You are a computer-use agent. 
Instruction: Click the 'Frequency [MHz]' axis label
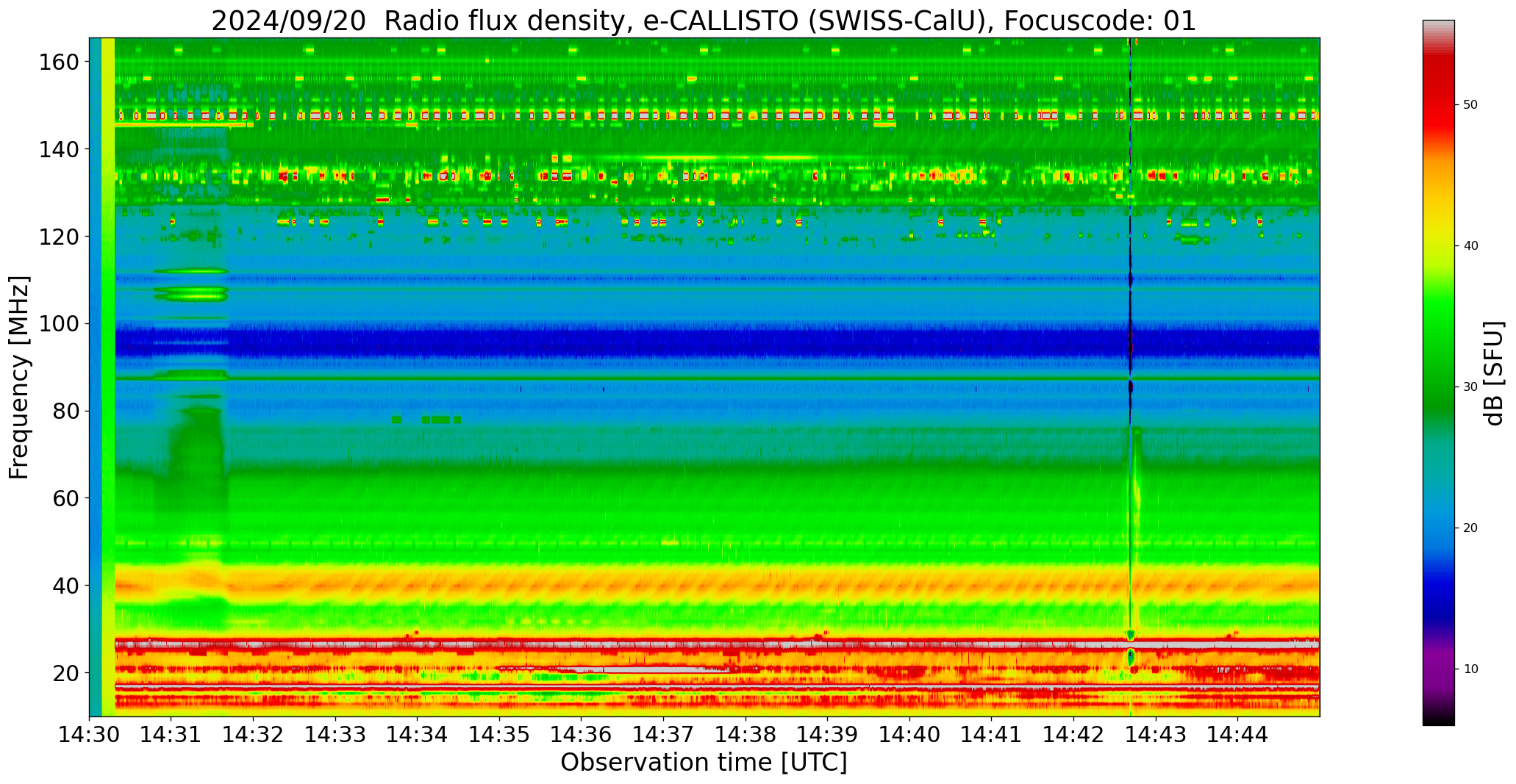coord(20,377)
